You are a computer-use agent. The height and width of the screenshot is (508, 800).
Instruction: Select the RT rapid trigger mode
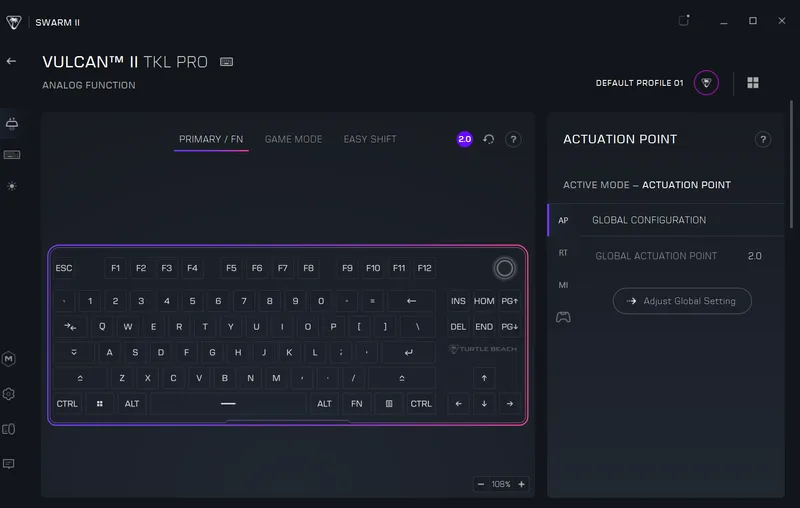(x=563, y=253)
